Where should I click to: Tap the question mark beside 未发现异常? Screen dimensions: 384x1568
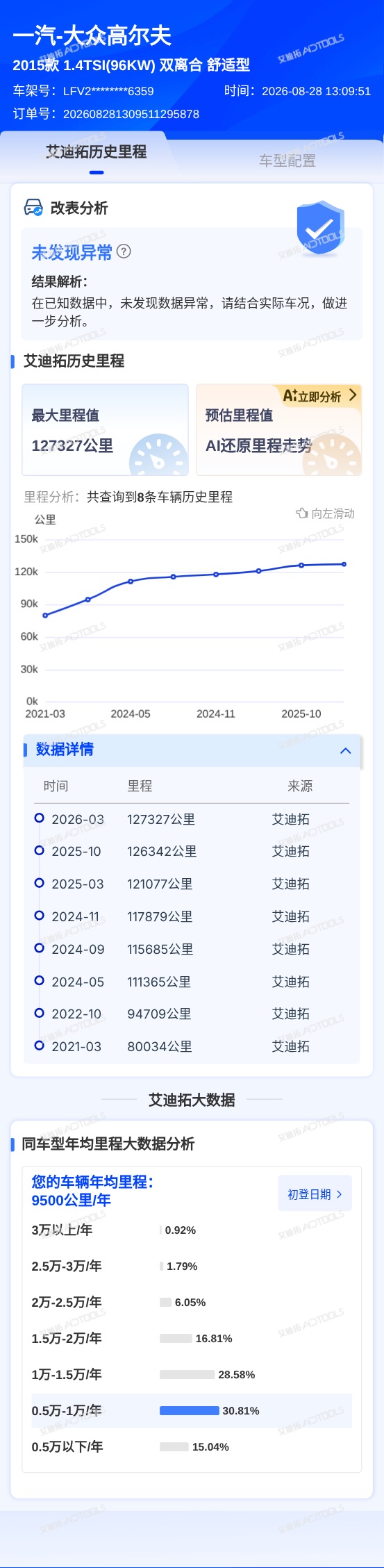tap(124, 251)
